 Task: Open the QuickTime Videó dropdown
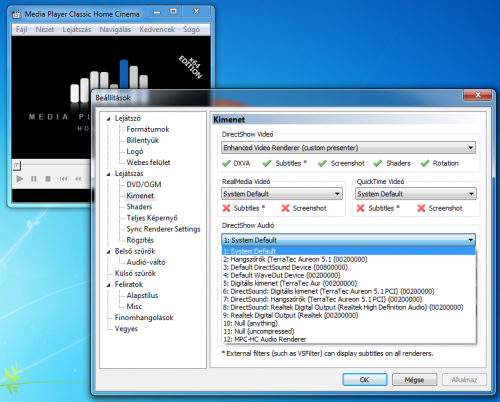tap(416, 194)
